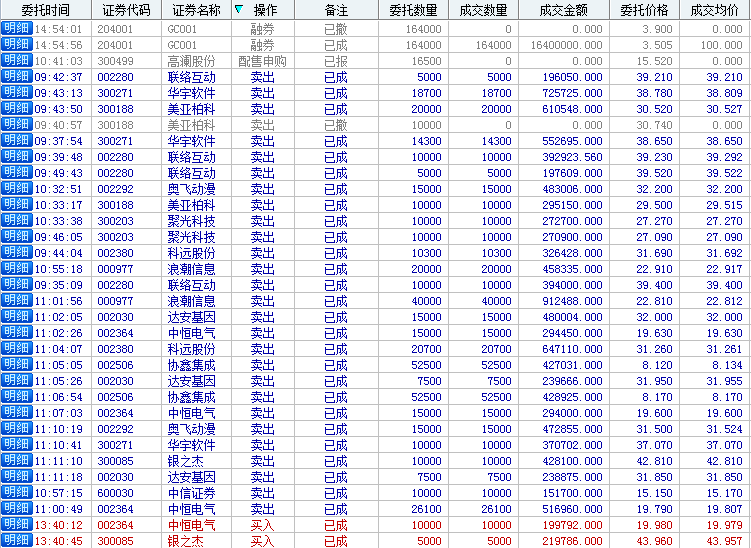Image resolution: width=751 pixels, height=548 pixels.
Task: Open 明细 for the 09:49:43 联络互动 order
Action: coord(17,173)
